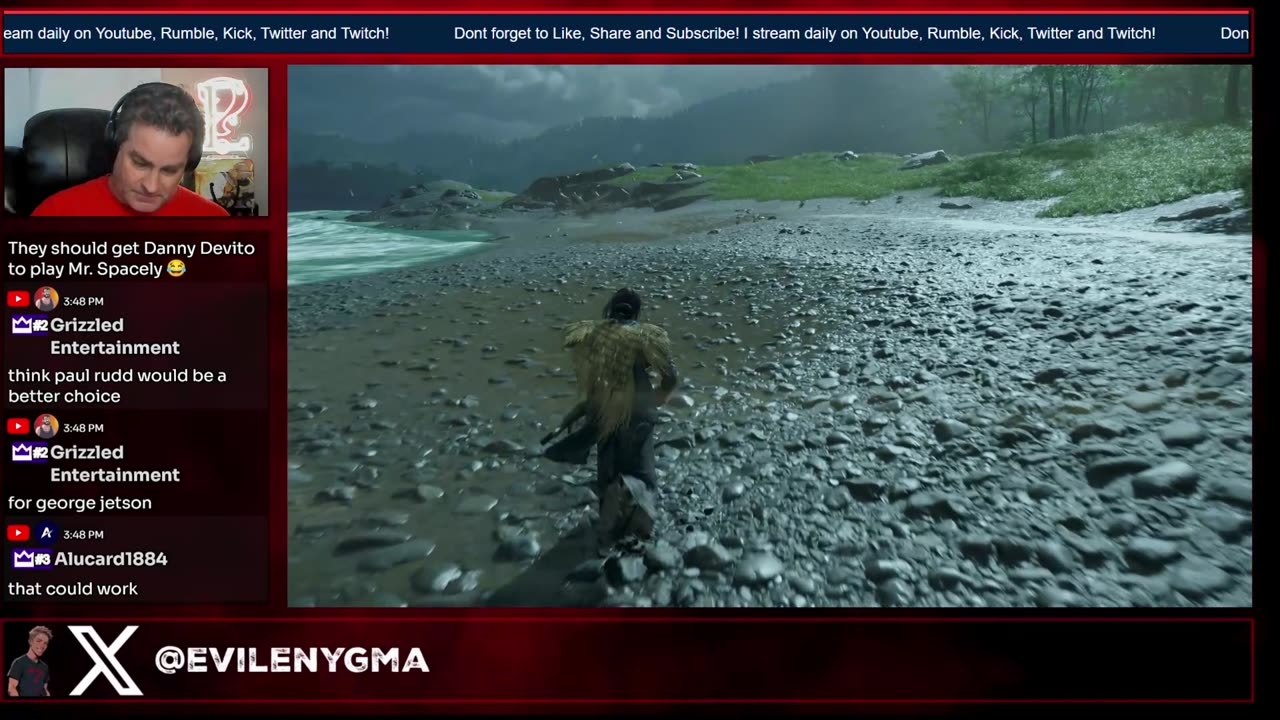The width and height of the screenshot is (1280, 720).
Task: Click crown #2 badge above 'for george jetson'
Action: tap(30, 452)
